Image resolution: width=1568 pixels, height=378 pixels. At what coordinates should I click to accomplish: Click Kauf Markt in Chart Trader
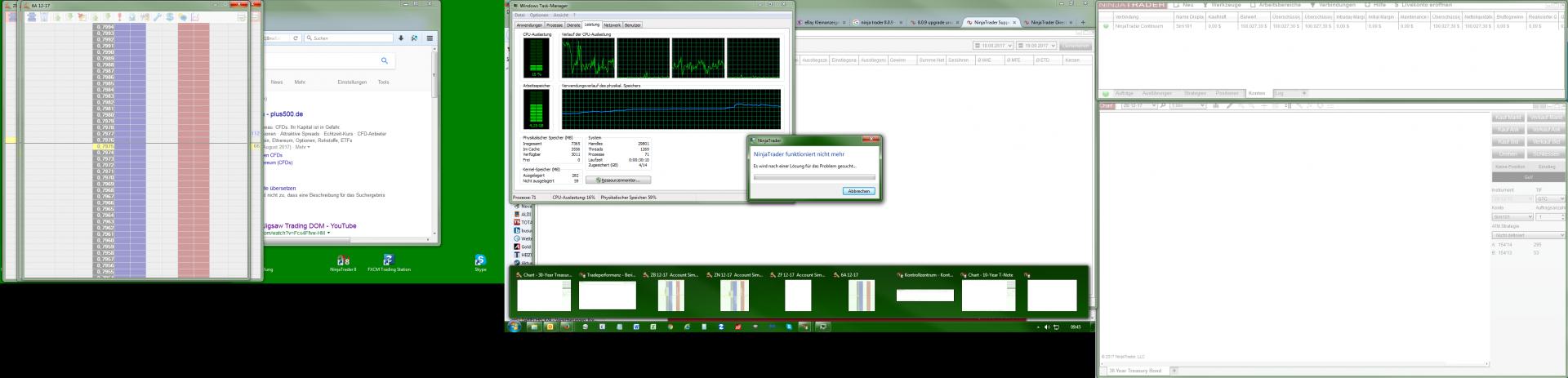pos(1508,118)
